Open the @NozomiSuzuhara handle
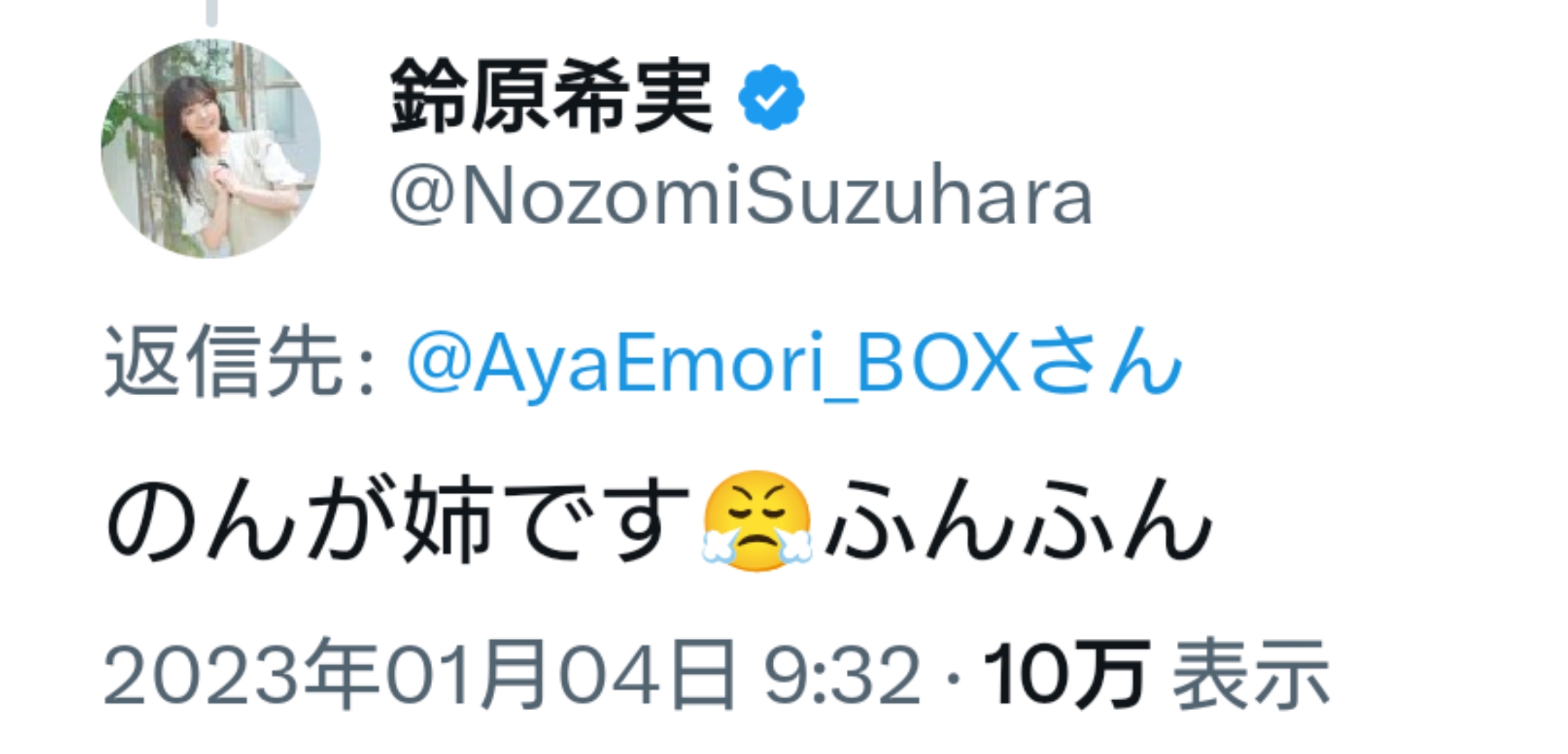This screenshot has height=754, width=1568. 741,195
